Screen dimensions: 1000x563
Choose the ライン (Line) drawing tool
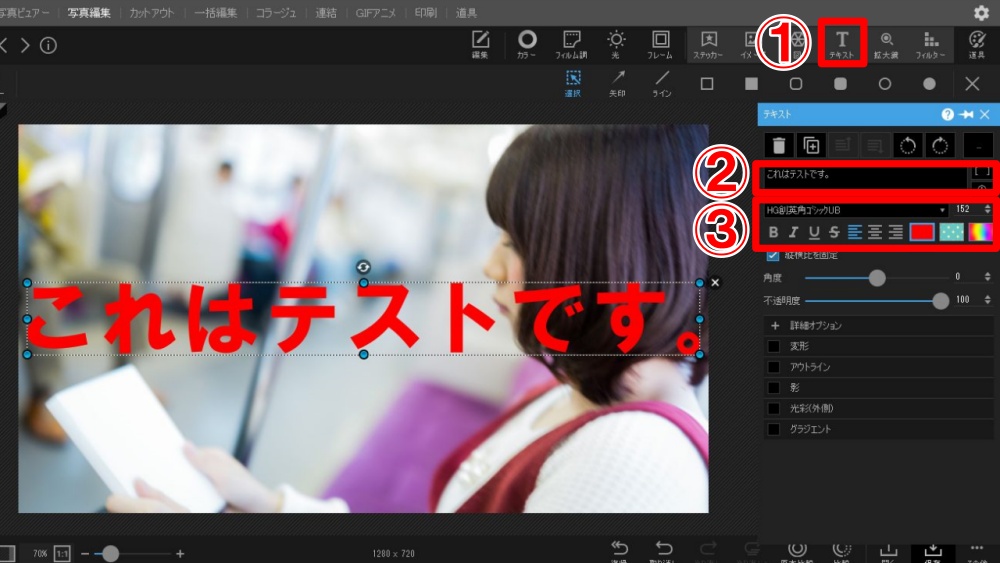662,84
